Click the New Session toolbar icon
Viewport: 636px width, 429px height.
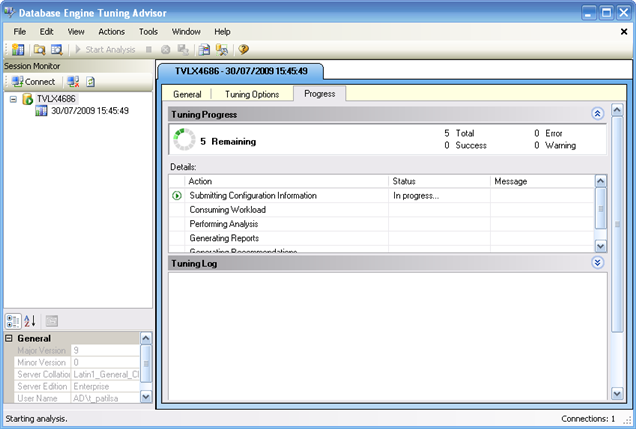click(18, 49)
